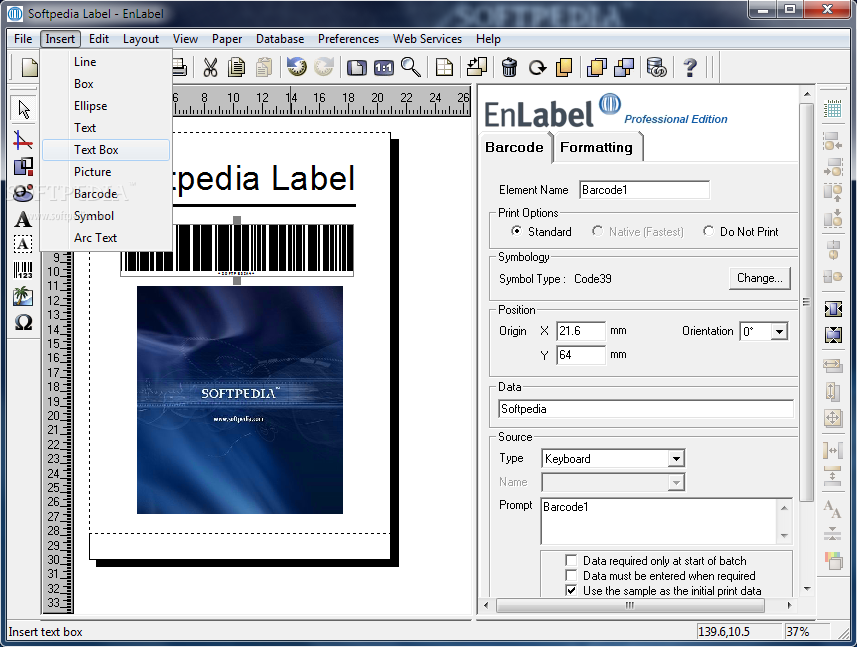Select the boxed A text box tool
This screenshot has width=857, height=647.
pos(23,244)
